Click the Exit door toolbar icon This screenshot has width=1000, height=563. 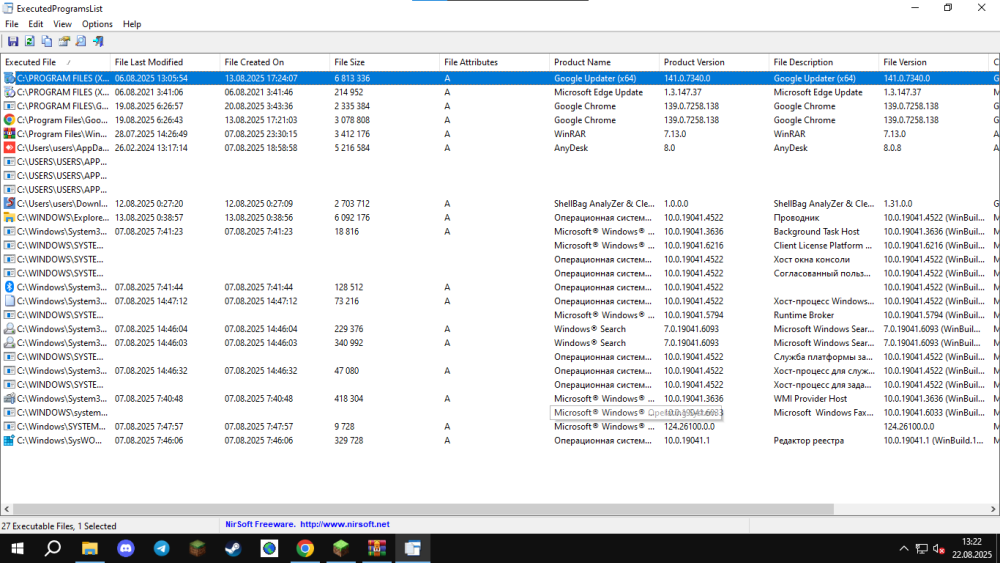[x=98, y=41]
